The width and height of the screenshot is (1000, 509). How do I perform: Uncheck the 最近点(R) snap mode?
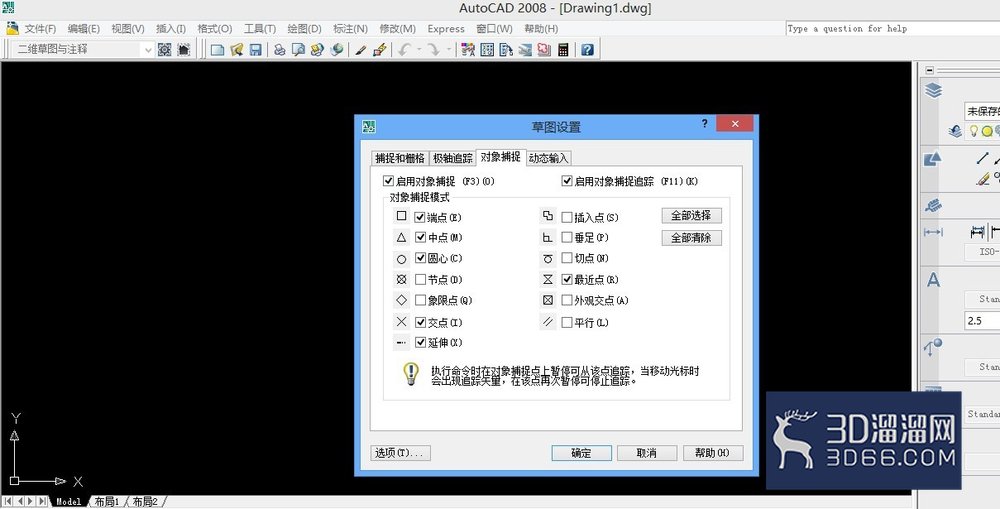566,279
